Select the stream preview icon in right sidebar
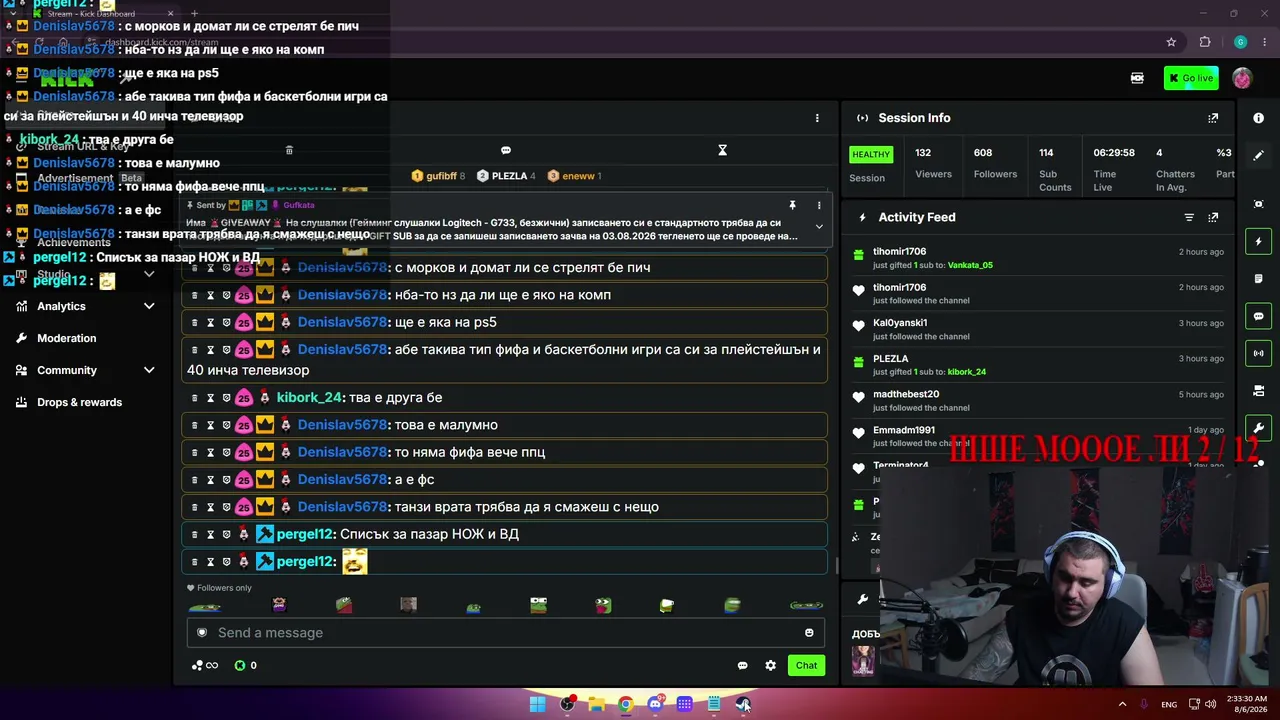The width and height of the screenshot is (1280, 720). tap(1258, 204)
